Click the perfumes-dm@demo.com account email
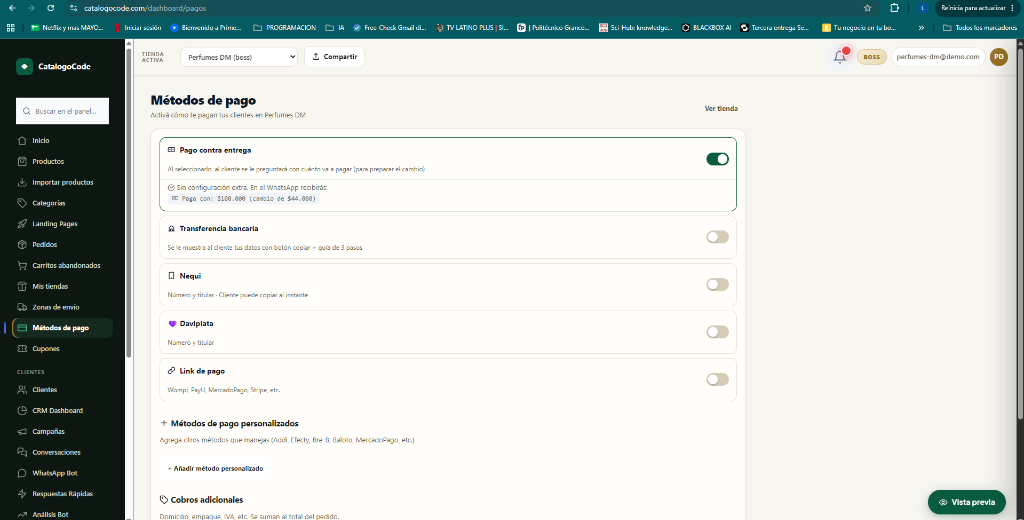This screenshot has width=1024, height=520. click(938, 57)
